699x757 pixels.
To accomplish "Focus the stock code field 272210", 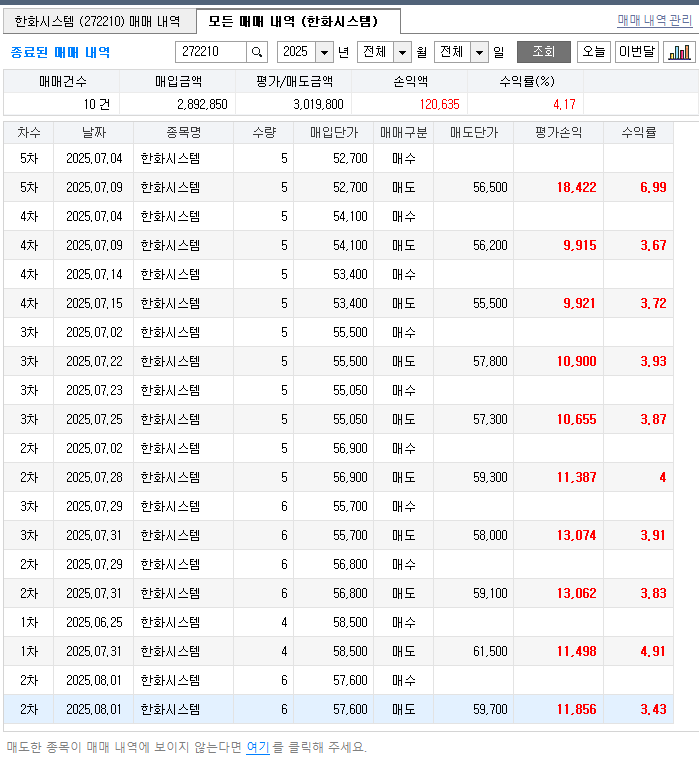I will pyautogui.click(x=211, y=52).
